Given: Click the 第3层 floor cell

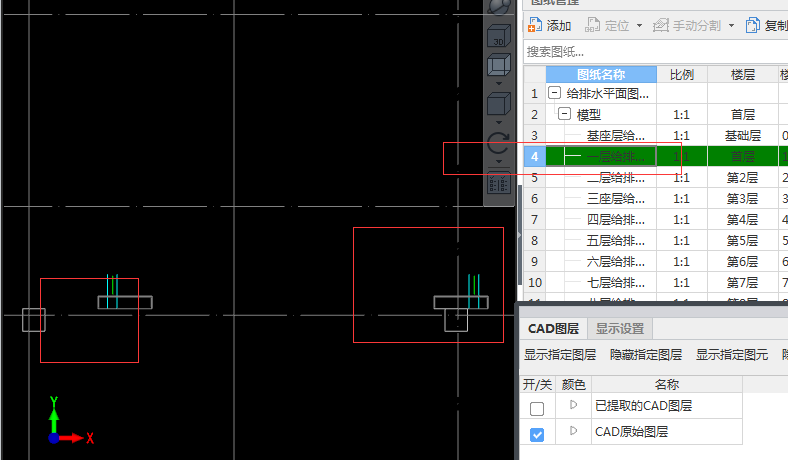Looking at the screenshot, I should coord(743,199).
